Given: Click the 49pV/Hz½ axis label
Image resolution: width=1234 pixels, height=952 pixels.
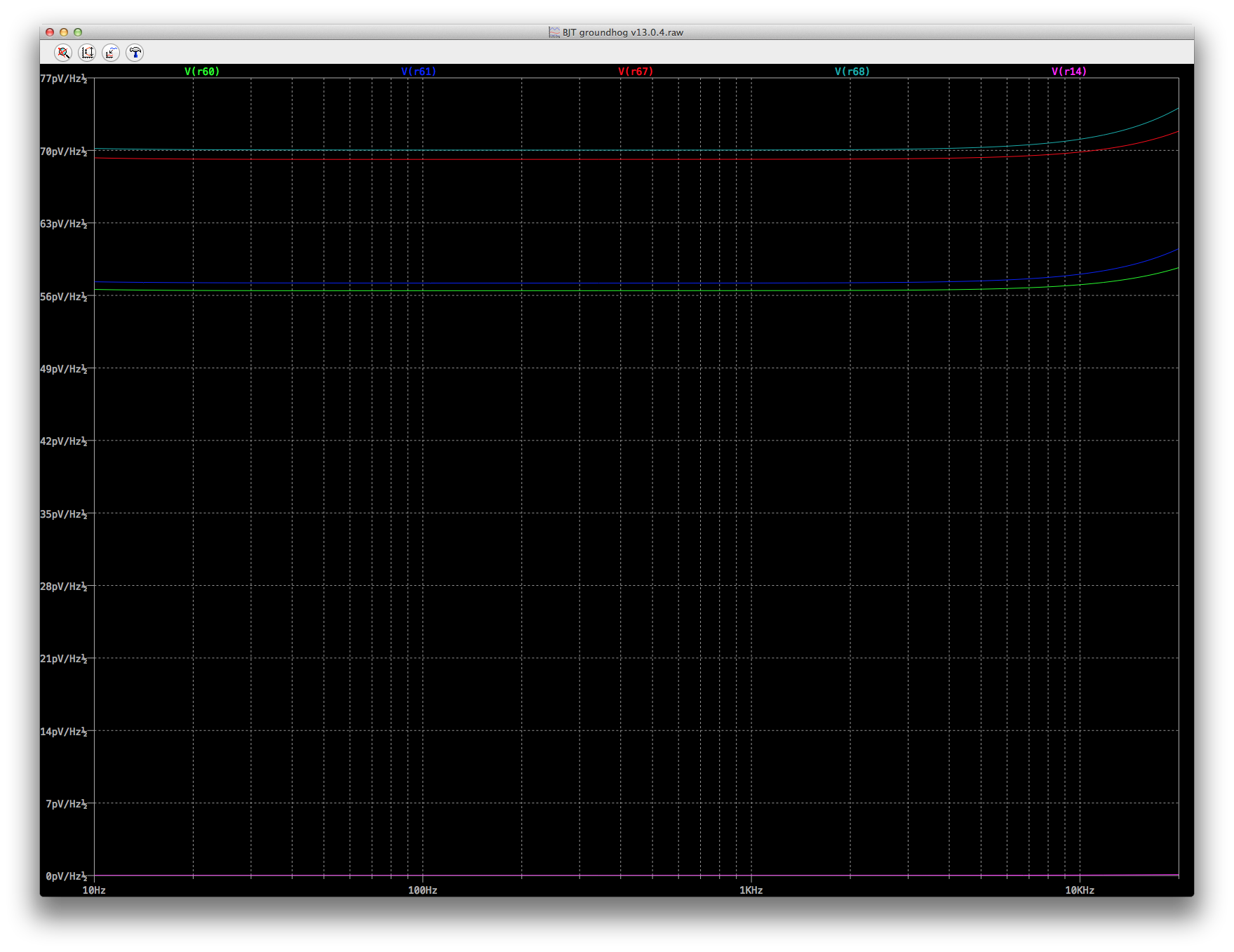Looking at the screenshot, I should pyautogui.click(x=64, y=369).
